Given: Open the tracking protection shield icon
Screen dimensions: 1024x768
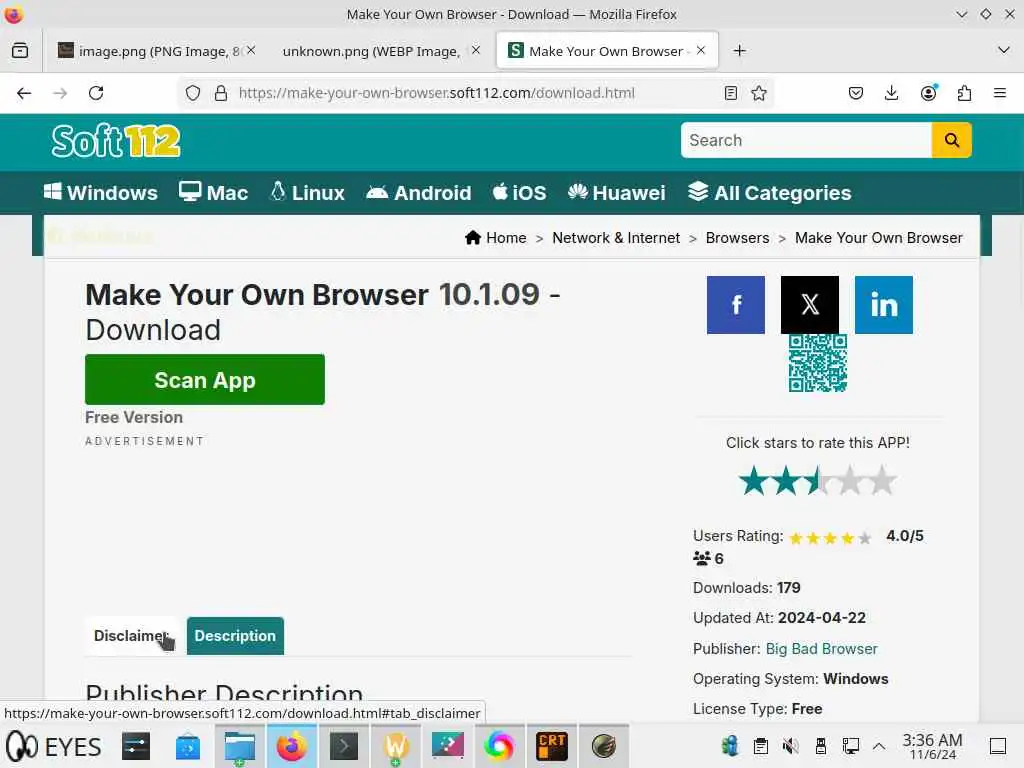Looking at the screenshot, I should [193, 93].
